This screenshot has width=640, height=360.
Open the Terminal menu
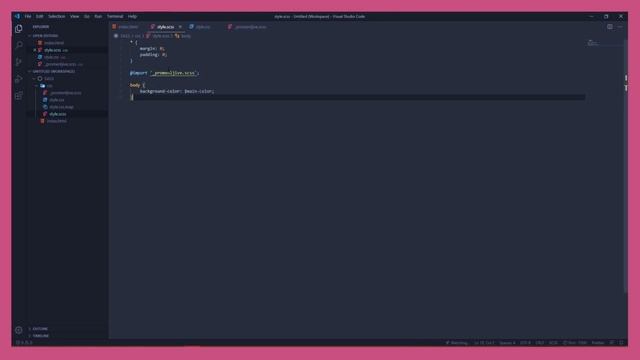(115, 16)
